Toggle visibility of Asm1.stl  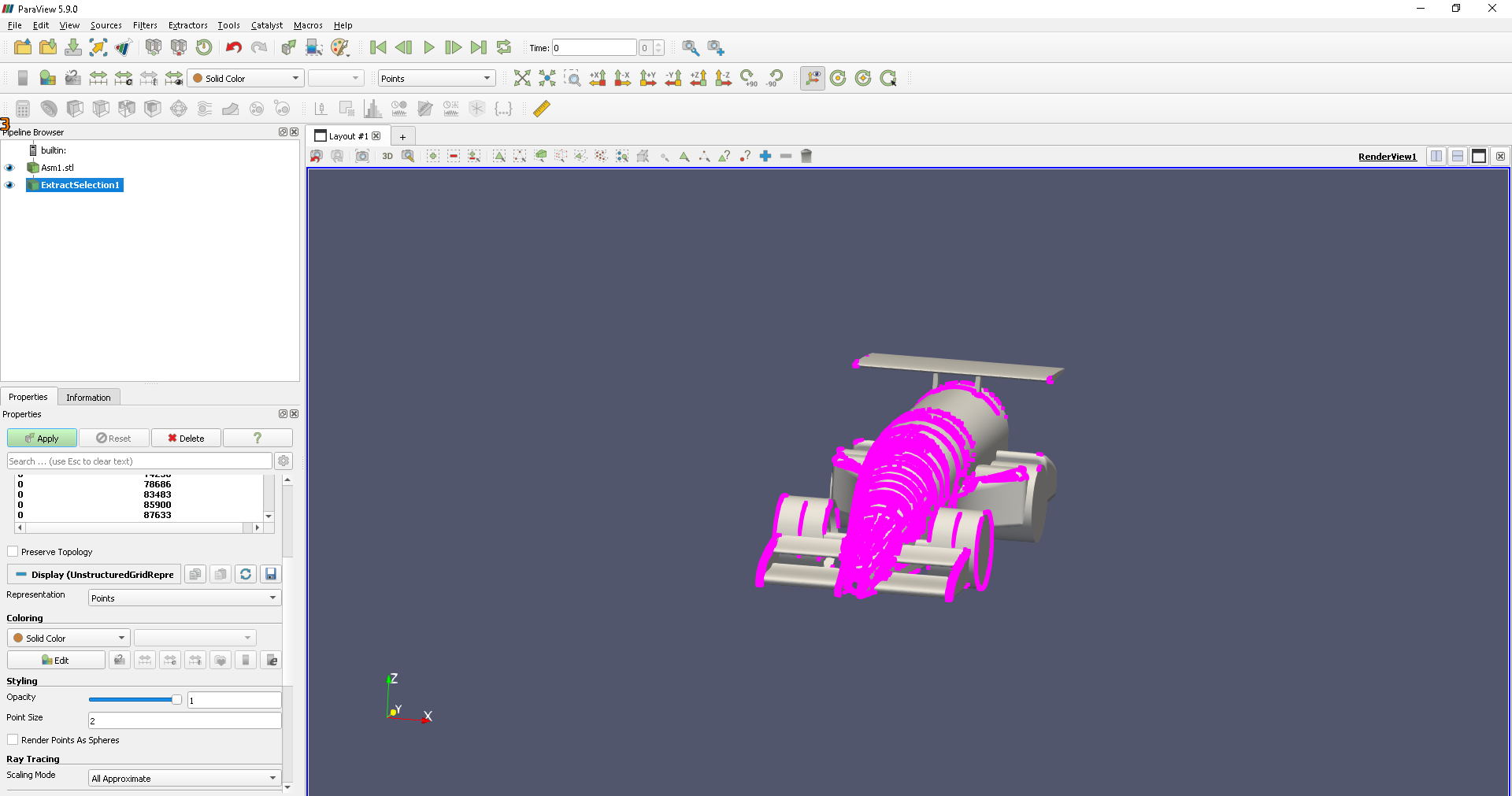coord(10,168)
